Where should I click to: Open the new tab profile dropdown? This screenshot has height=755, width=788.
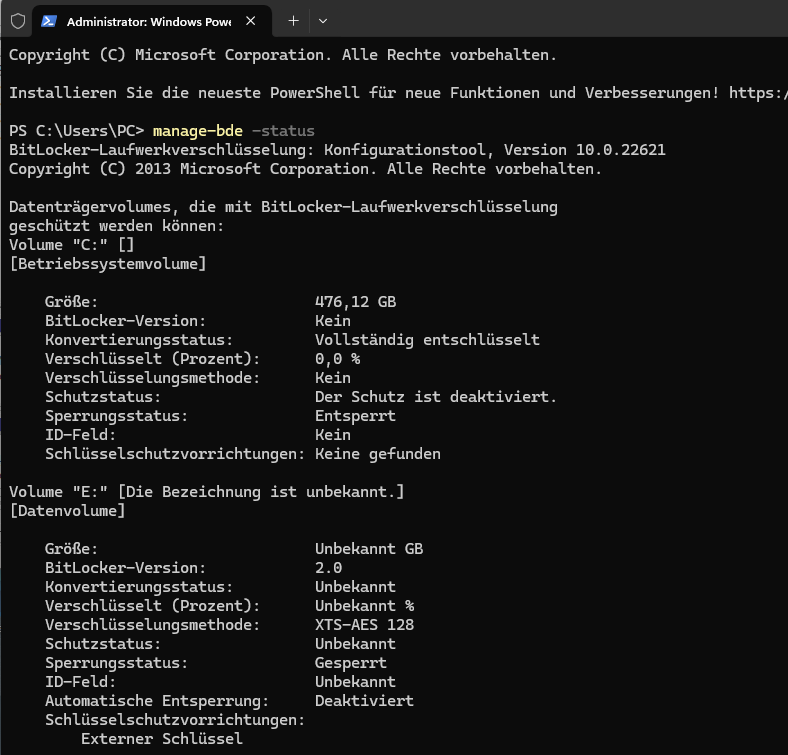[323, 21]
